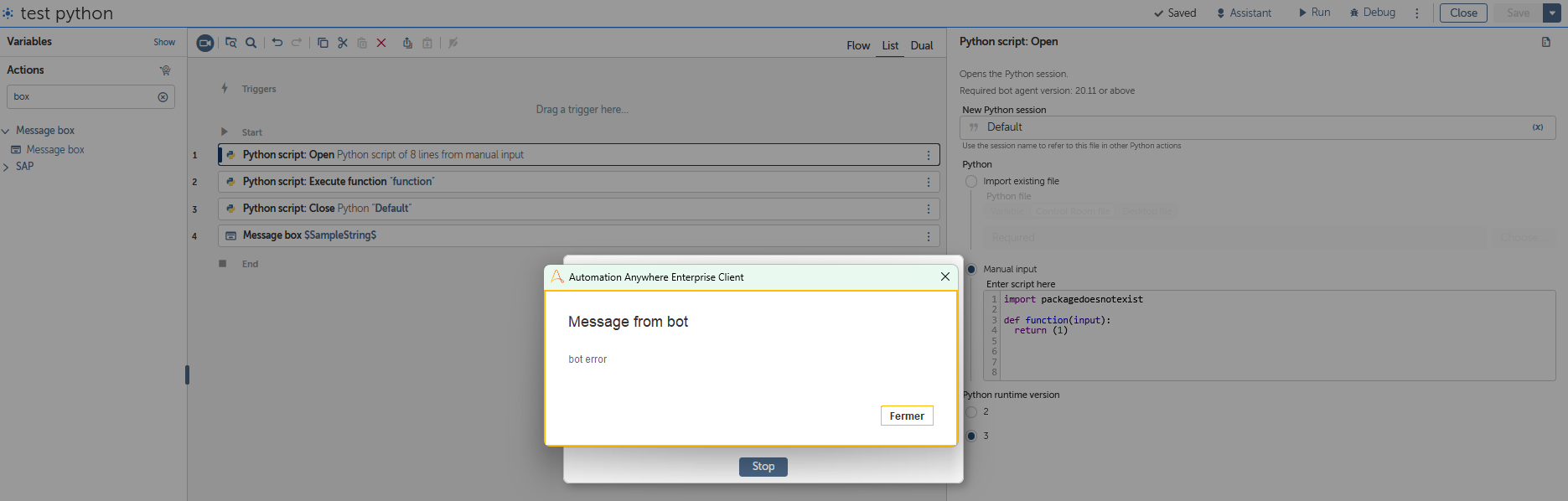
Task: Run the bot
Action: 1315,13
